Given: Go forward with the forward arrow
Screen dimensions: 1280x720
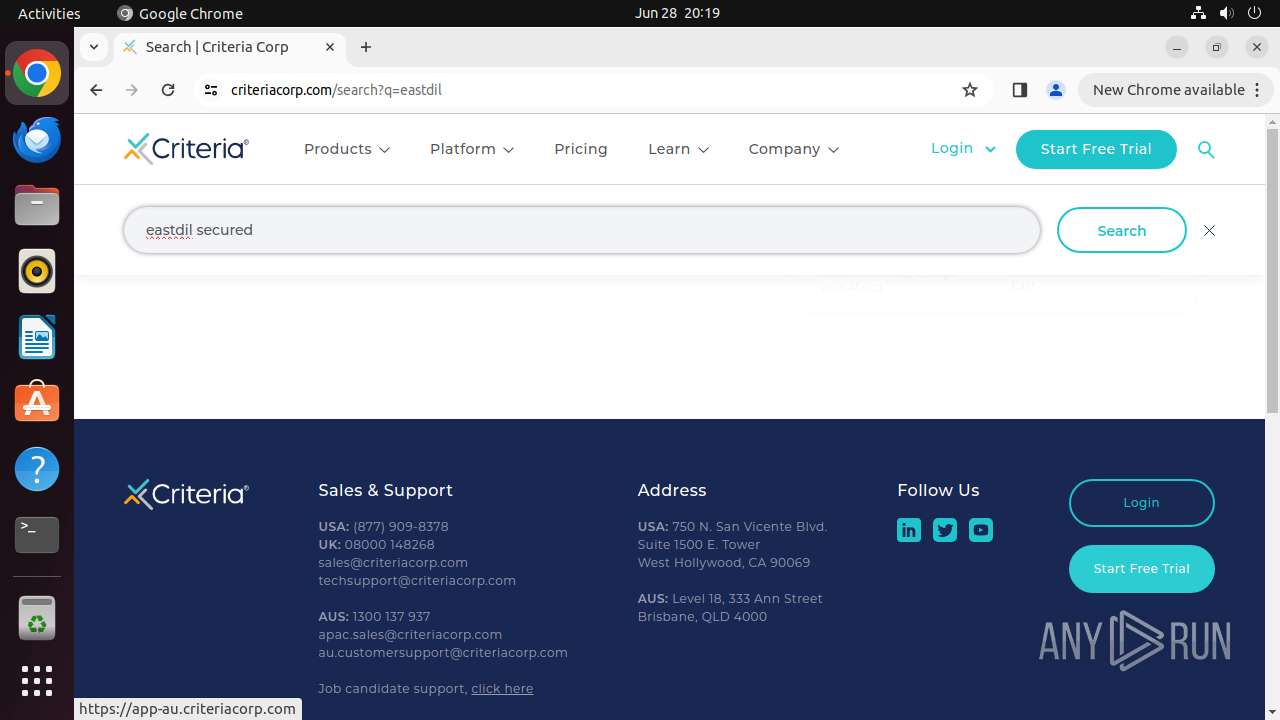Looking at the screenshot, I should click(x=132, y=90).
